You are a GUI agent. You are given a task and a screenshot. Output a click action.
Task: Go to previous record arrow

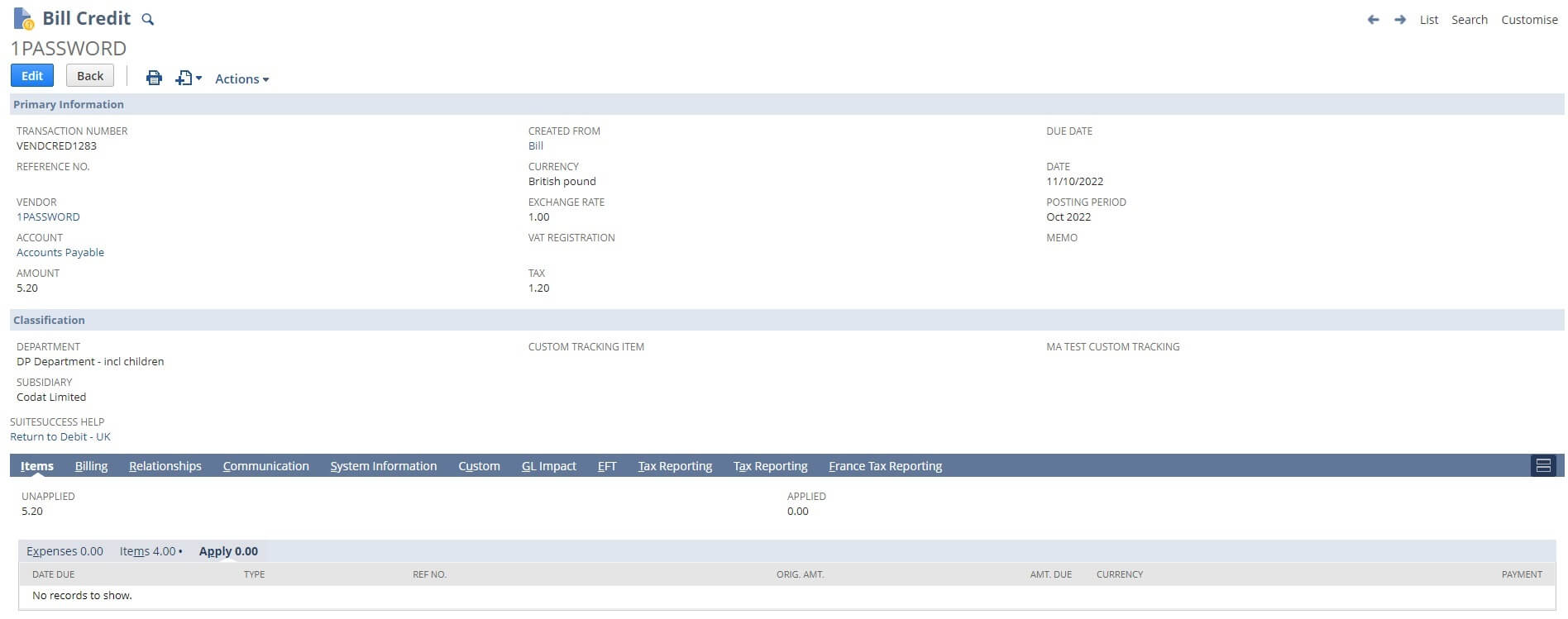[1373, 20]
